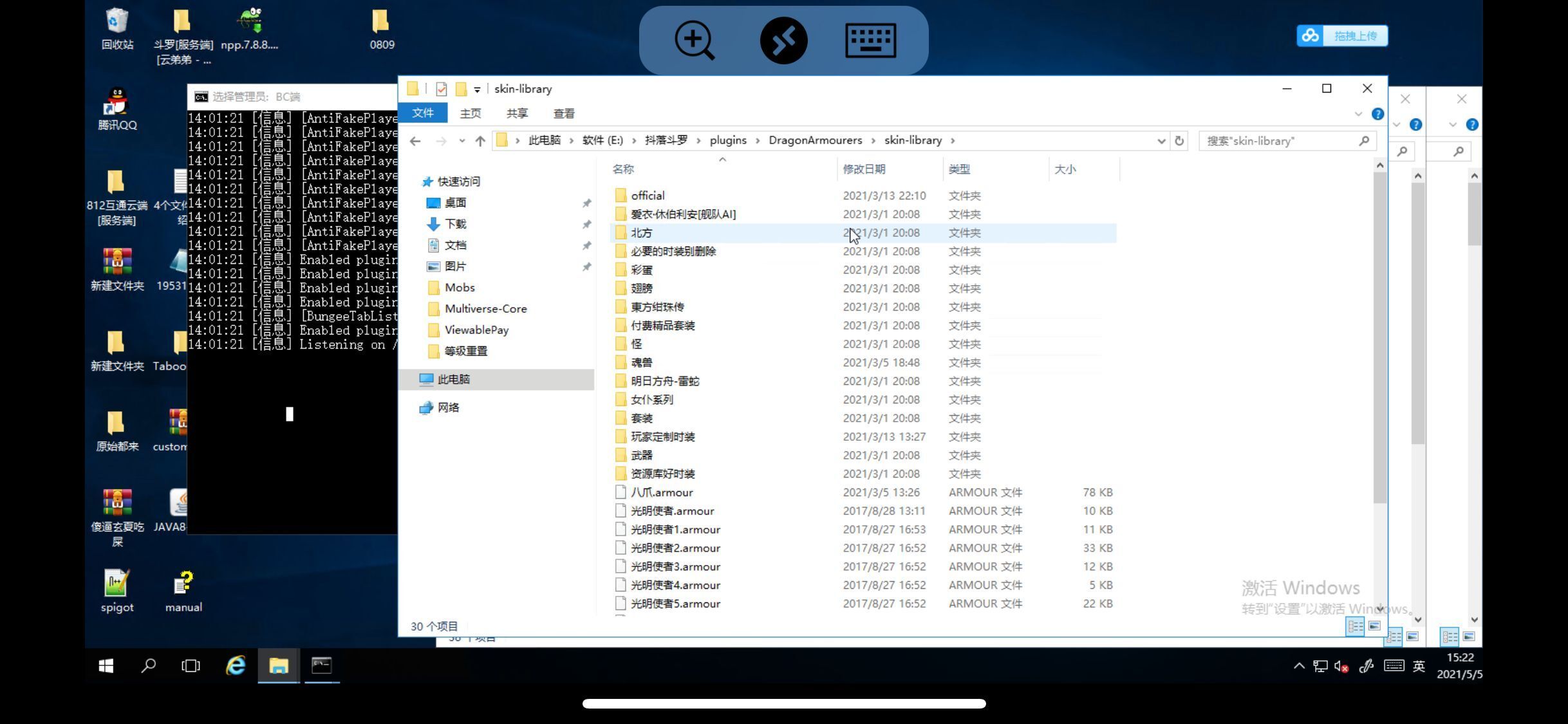Select the spigot desktop file icon
1568x724 pixels.
pos(117,591)
